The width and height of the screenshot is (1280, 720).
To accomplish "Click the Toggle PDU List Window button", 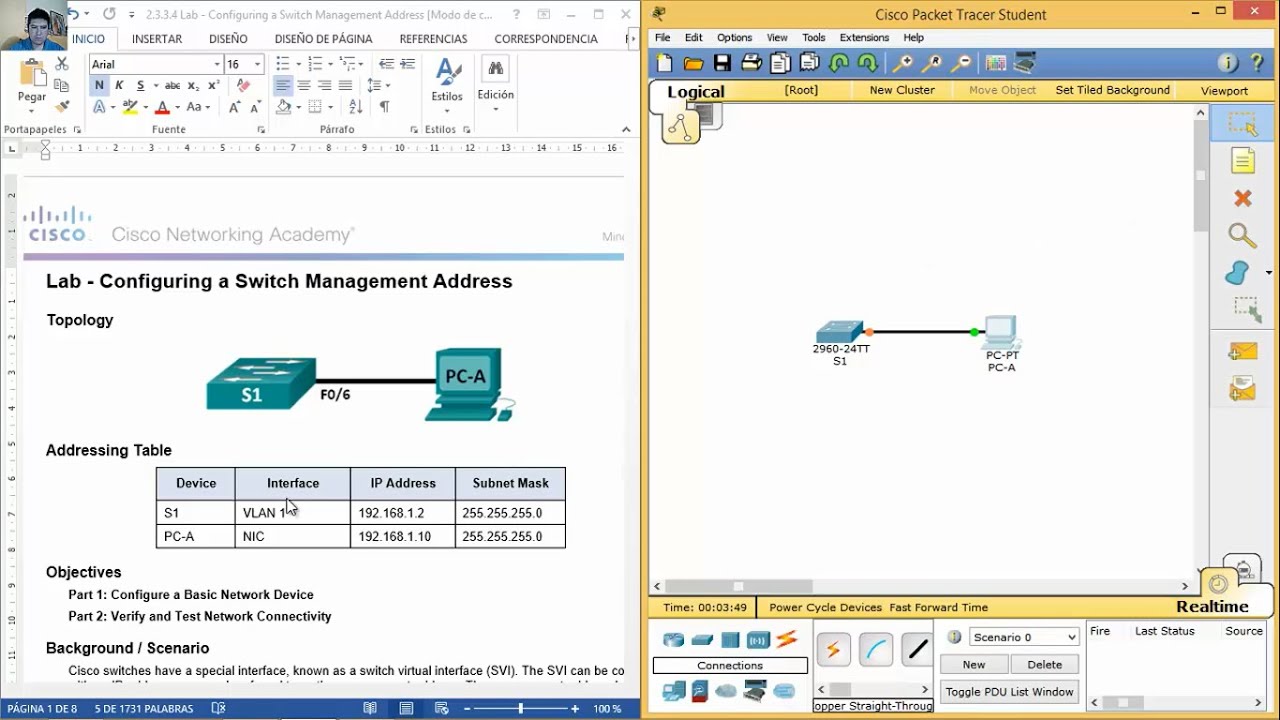I will point(1009,692).
